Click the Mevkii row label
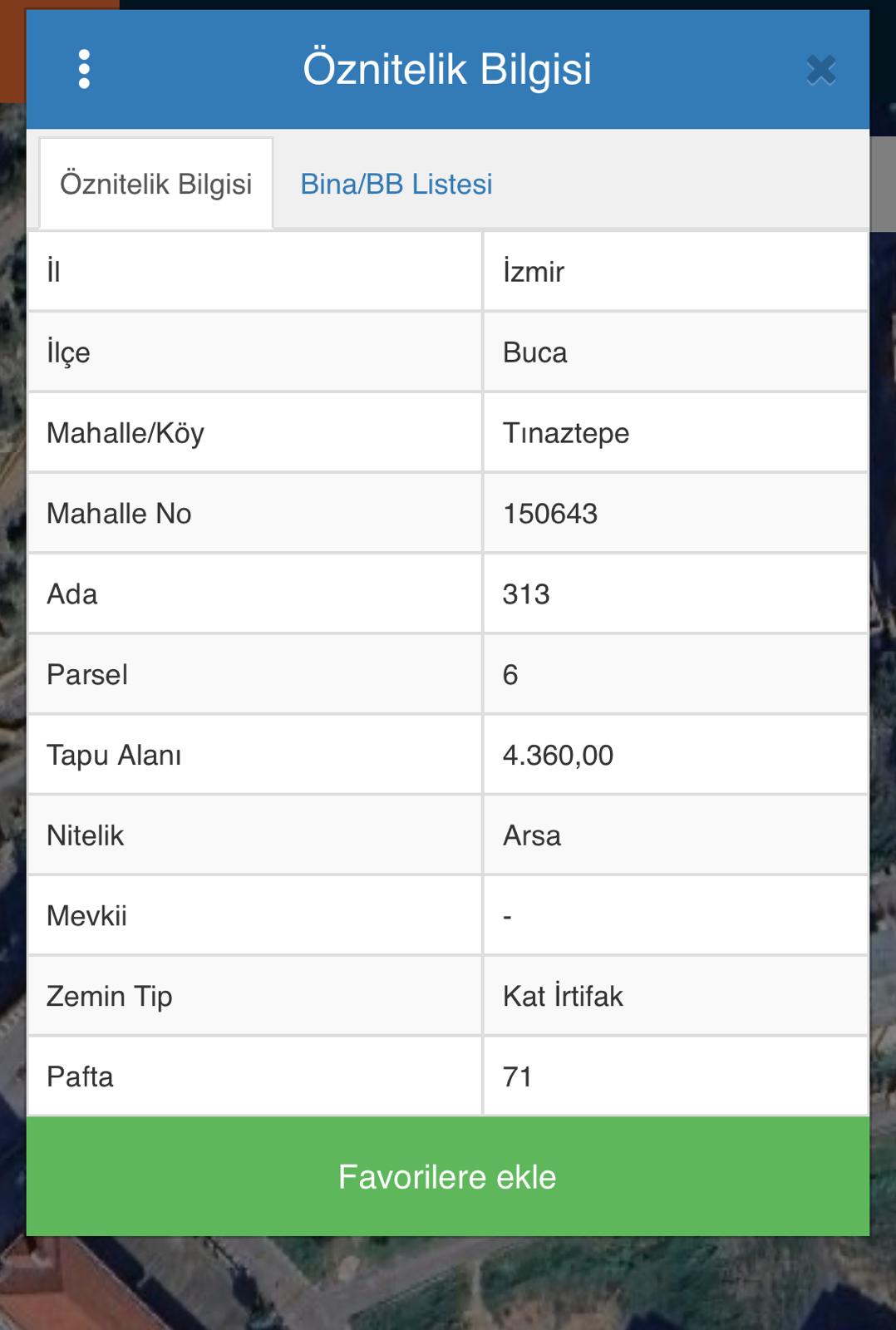 coord(87,916)
